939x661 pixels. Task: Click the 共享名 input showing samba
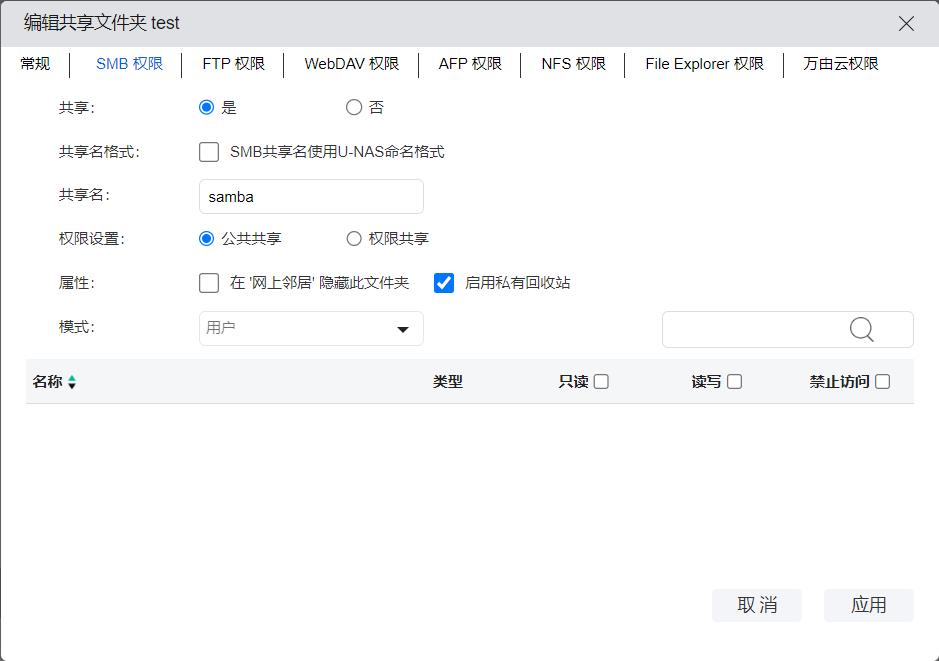point(310,196)
